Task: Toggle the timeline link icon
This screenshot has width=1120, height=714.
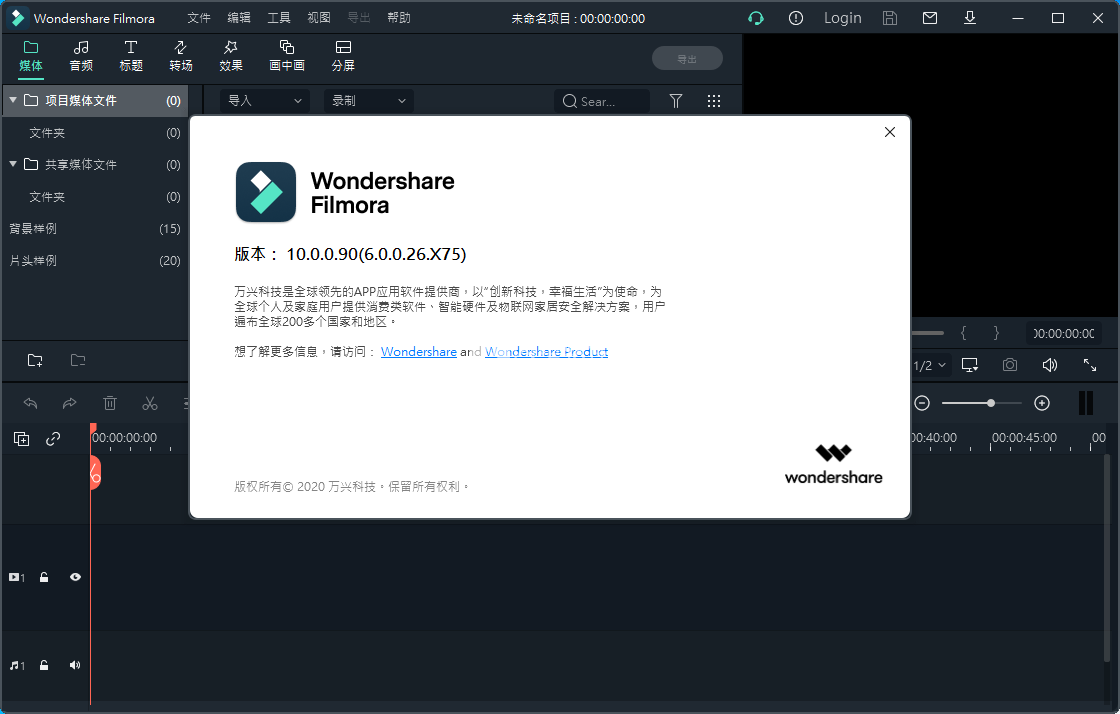Action: (x=53, y=439)
